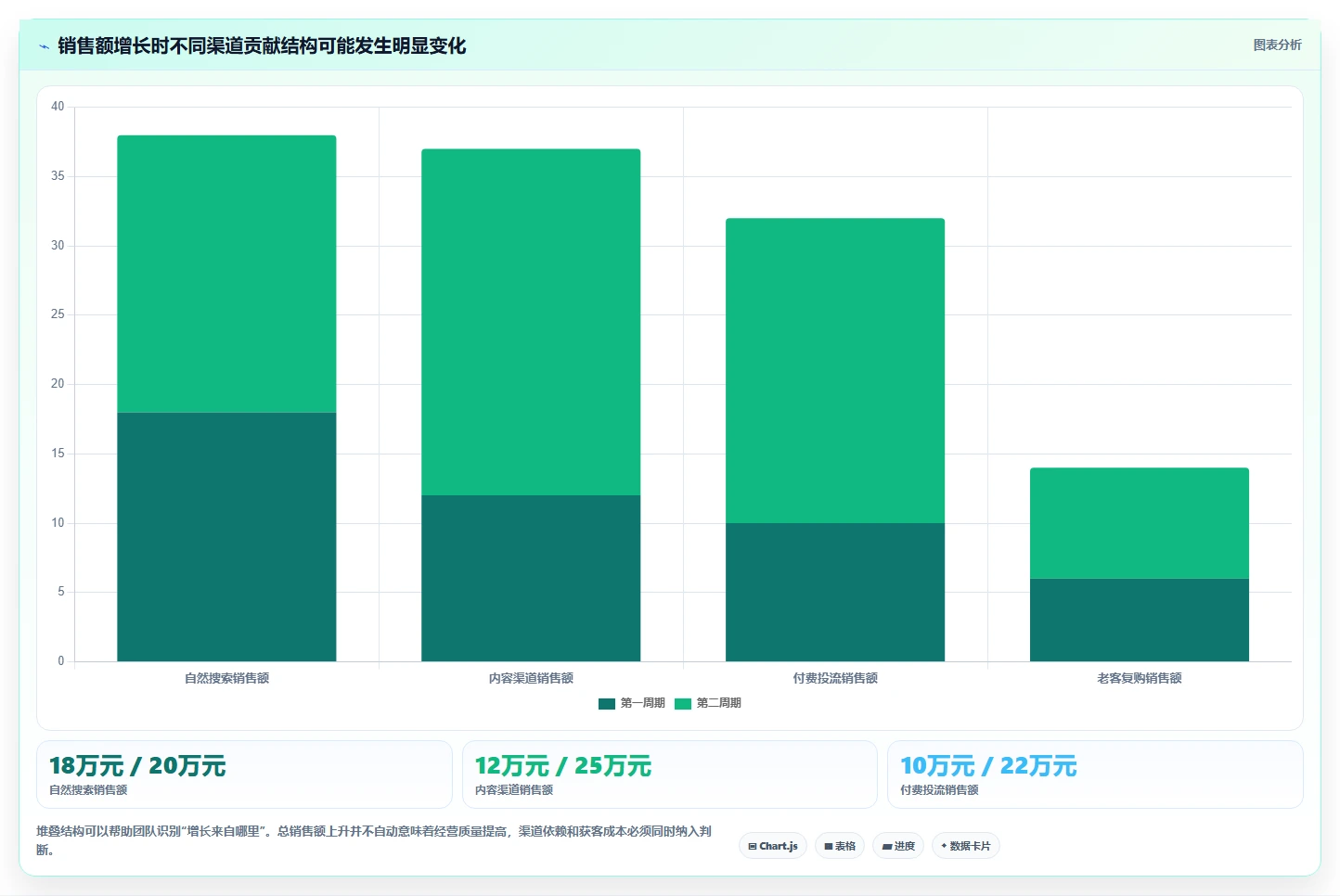Click the Chart.js tag chip
The height and width of the screenshot is (896, 1340).
coord(773,846)
